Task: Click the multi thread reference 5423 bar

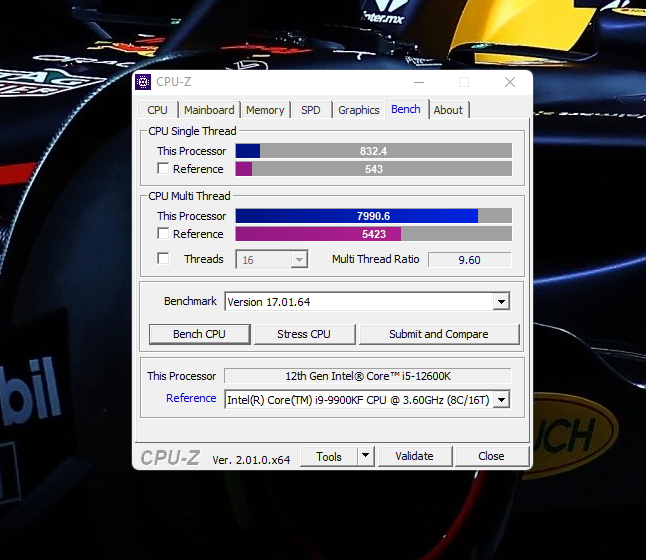Action: click(374, 234)
